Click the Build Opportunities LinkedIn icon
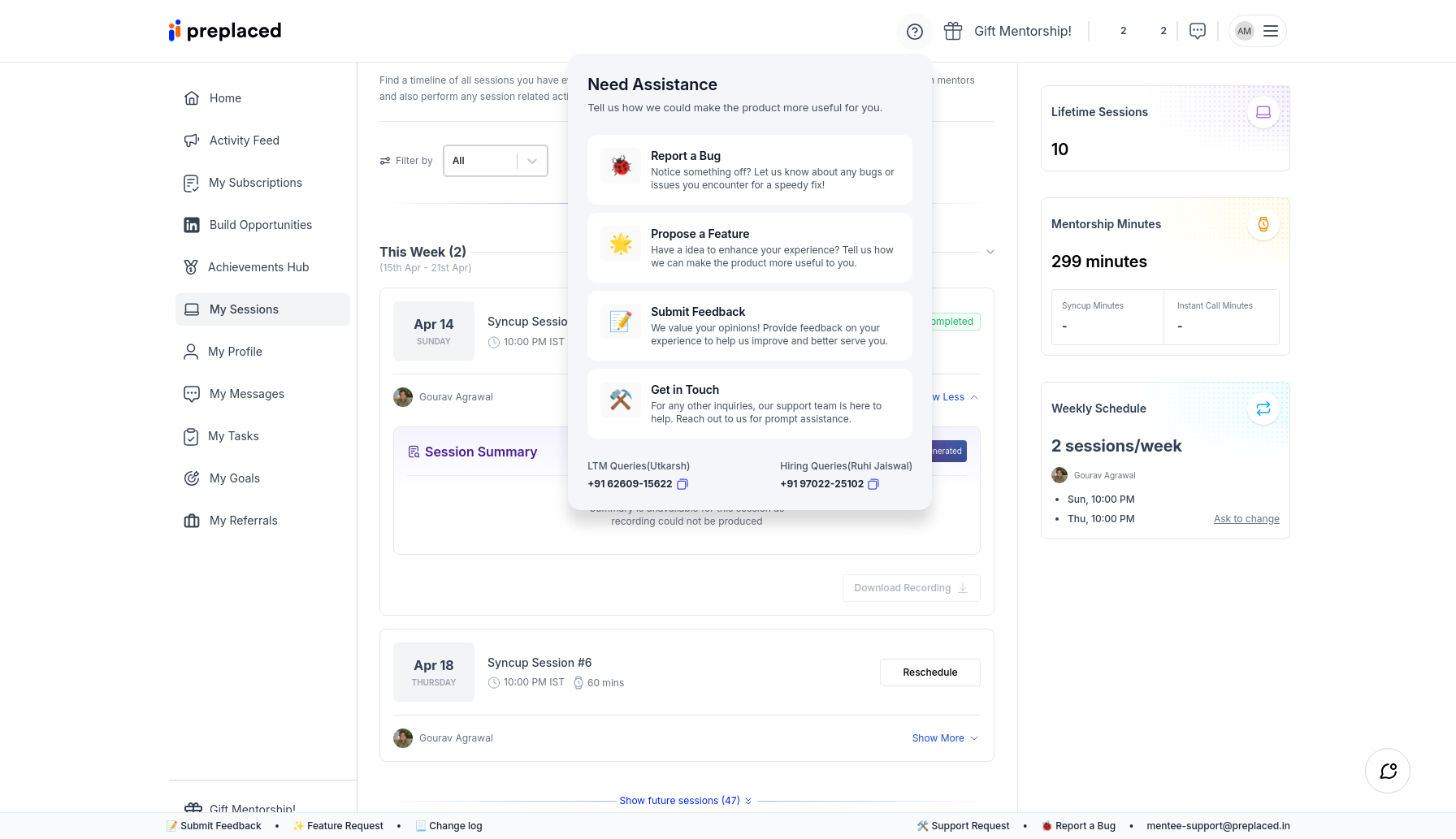The height and width of the screenshot is (839, 1456). click(x=192, y=225)
